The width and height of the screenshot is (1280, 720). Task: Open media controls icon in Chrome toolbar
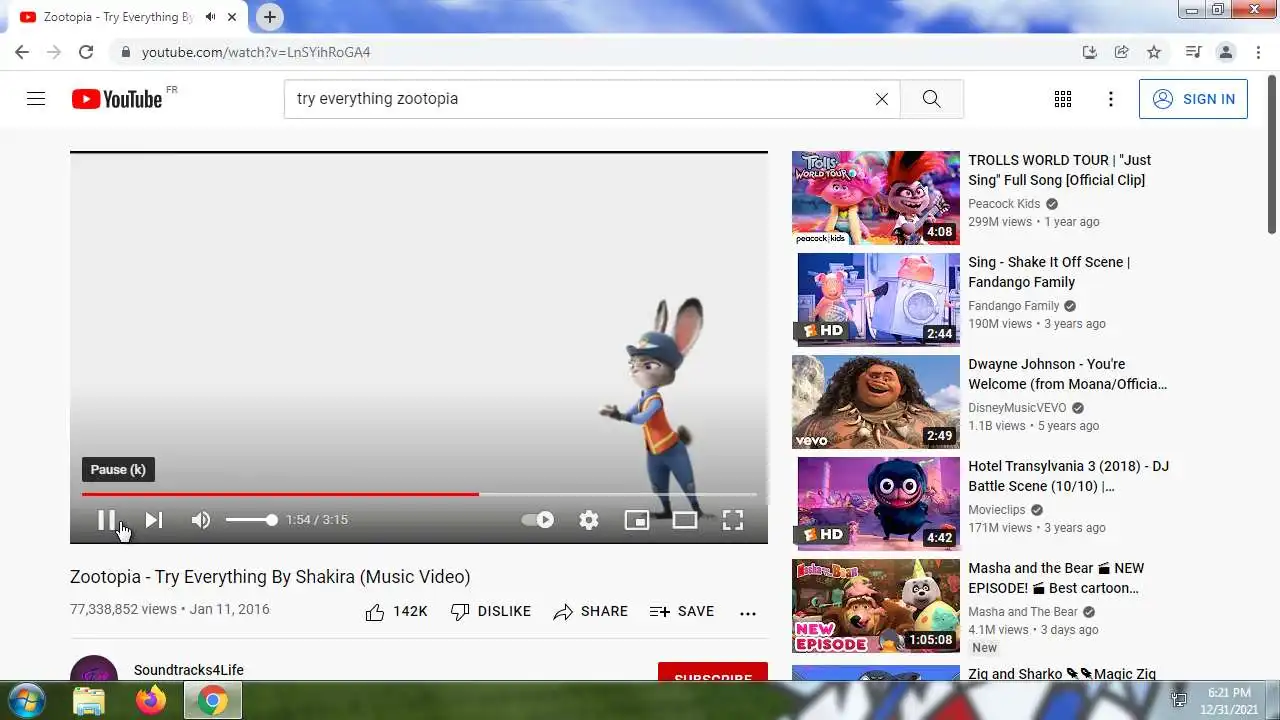click(x=1193, y=52)
